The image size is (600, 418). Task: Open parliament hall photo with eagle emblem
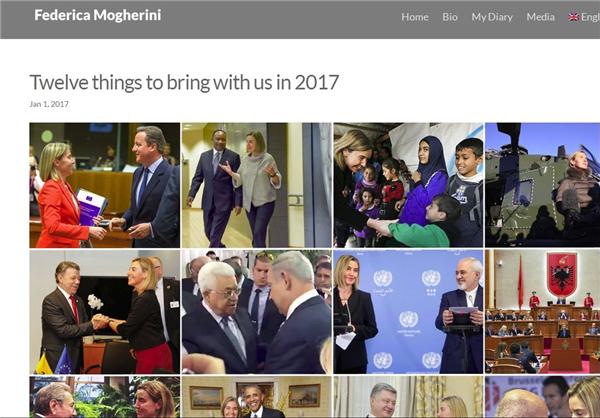point(543,312)
